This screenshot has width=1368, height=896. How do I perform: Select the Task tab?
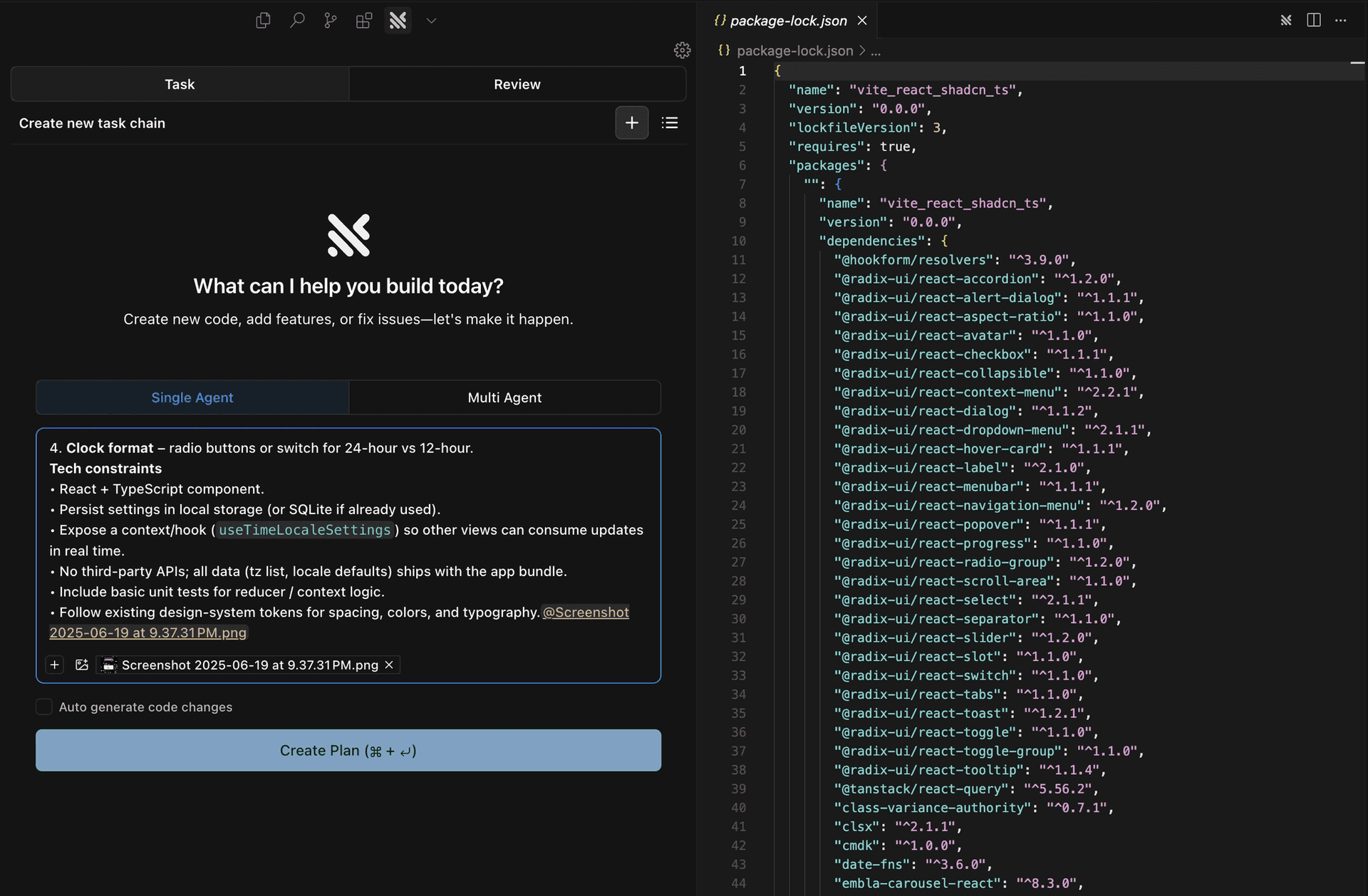(180, 84)
